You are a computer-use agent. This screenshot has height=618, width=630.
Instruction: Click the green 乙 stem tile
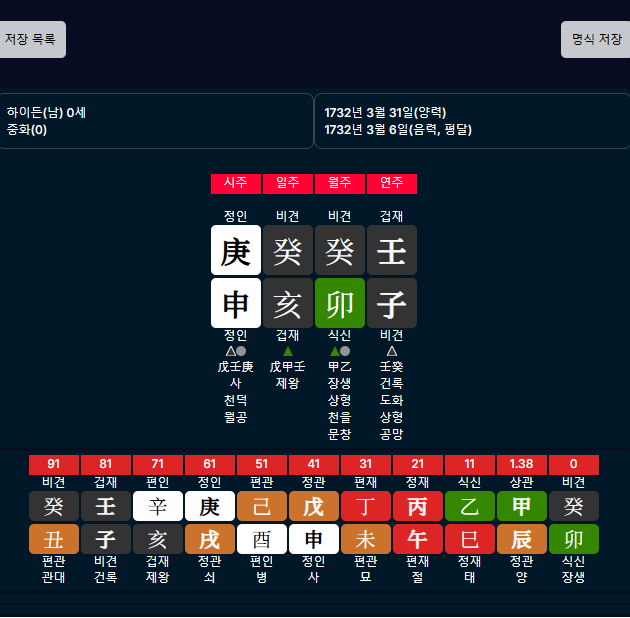point(470,506)
